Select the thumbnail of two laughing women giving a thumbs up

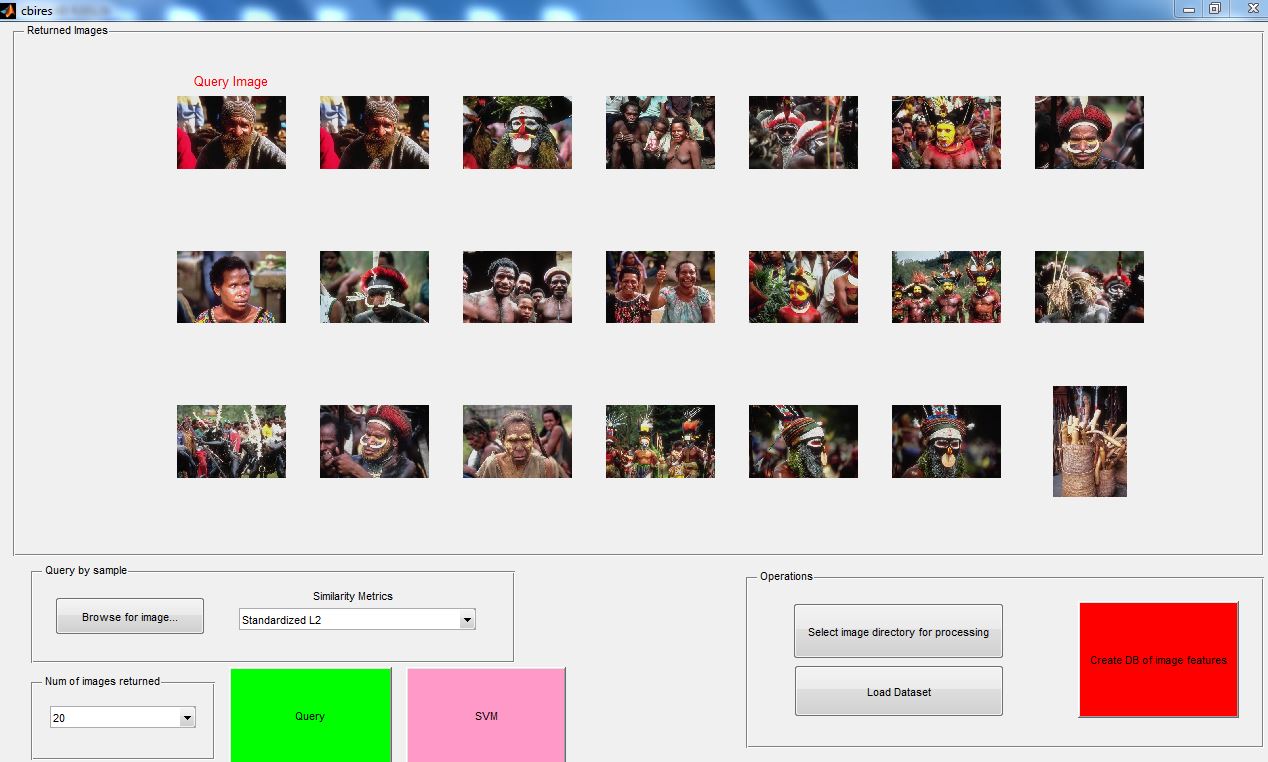[x=660, y=287]
